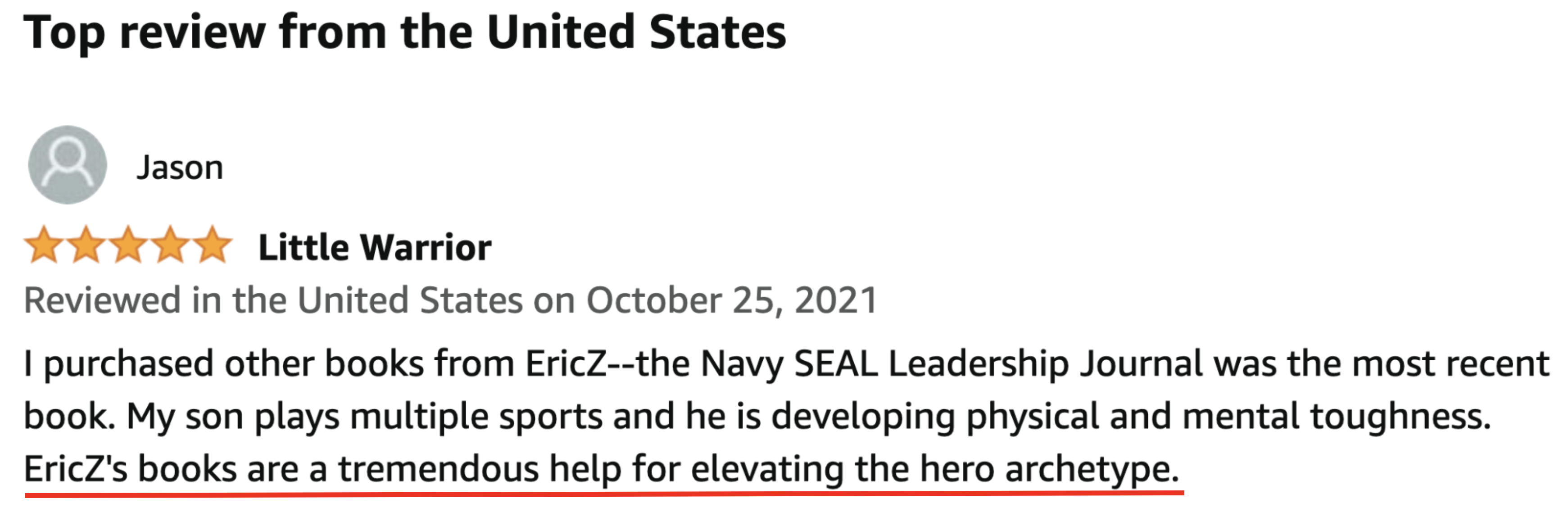
Task: Click the fifth orange rating star
Action: click(x=213, y=245)
